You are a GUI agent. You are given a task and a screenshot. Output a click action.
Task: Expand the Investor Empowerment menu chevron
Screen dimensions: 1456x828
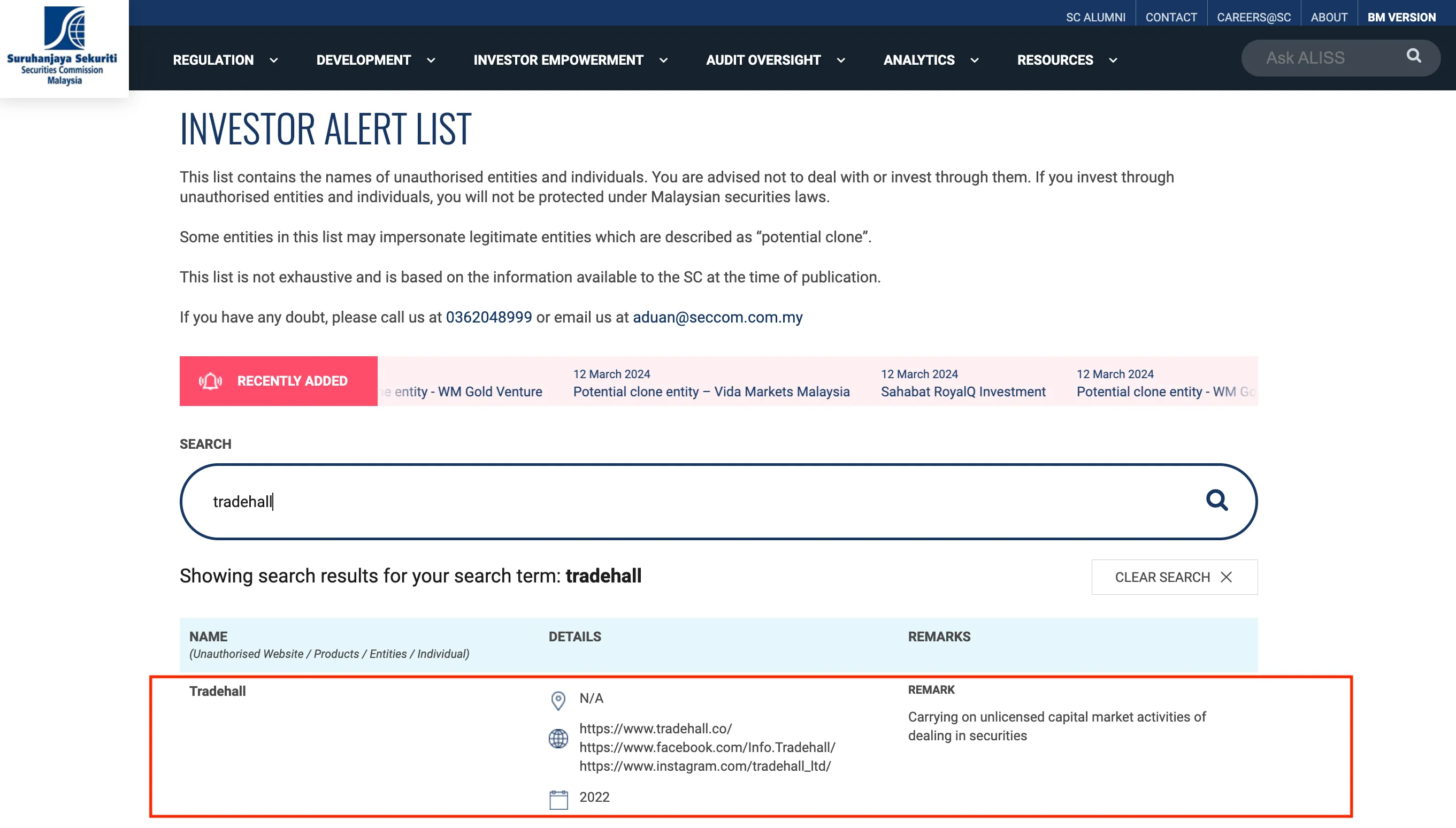663,60
